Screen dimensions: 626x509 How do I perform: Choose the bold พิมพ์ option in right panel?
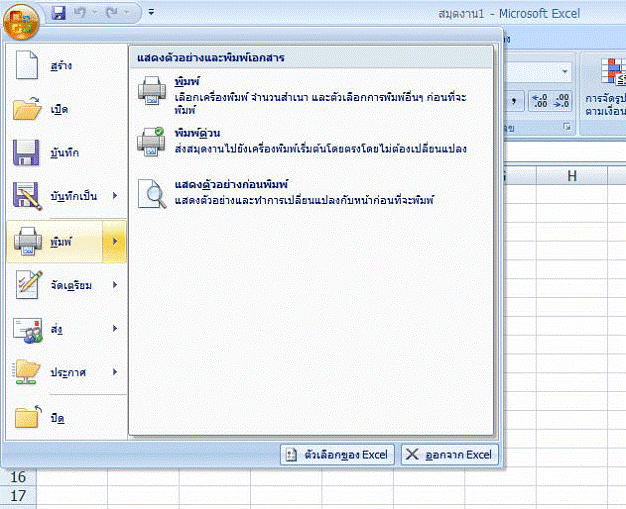[311, 96]
